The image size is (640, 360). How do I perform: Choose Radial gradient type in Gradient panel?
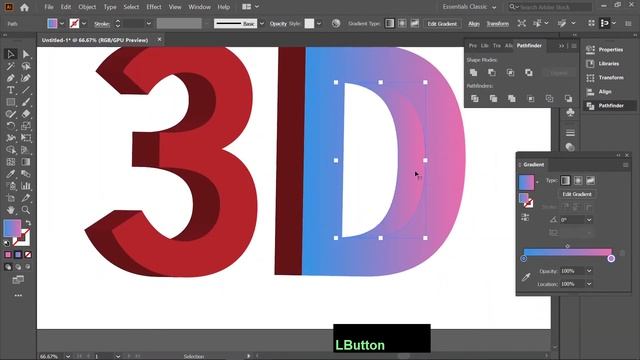click(578, 180)
